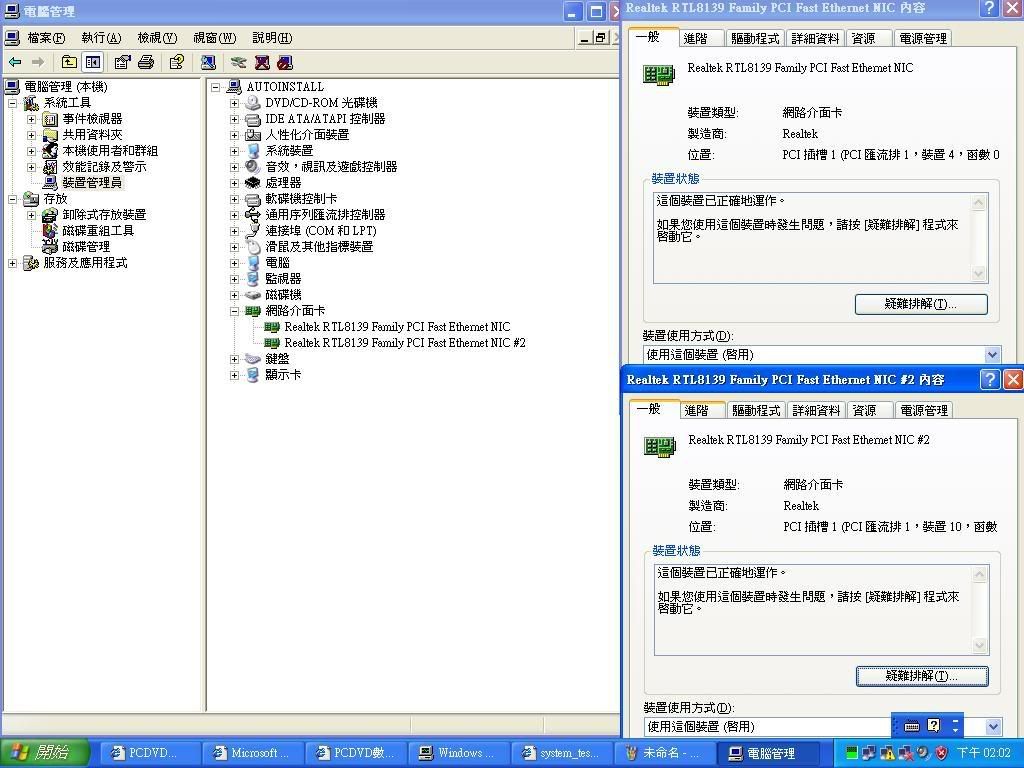Screen dimensions: 1024x768
Task: Click the red shield icon in system tray
Action: tap(941, 753)
